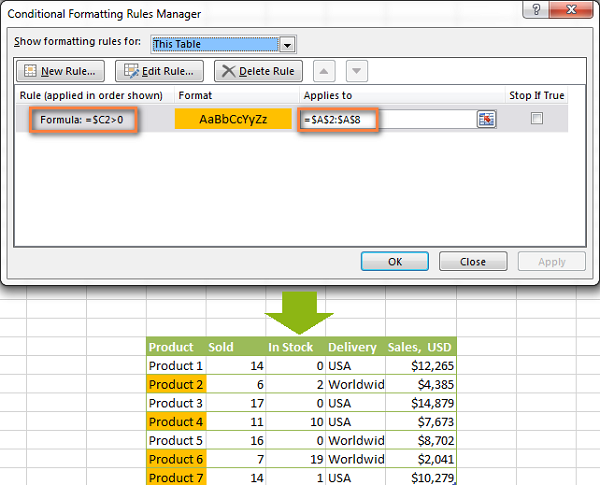Toggle the Stop If True checkbox
Viewport: 600px width, 485px height.
point(537,118)
